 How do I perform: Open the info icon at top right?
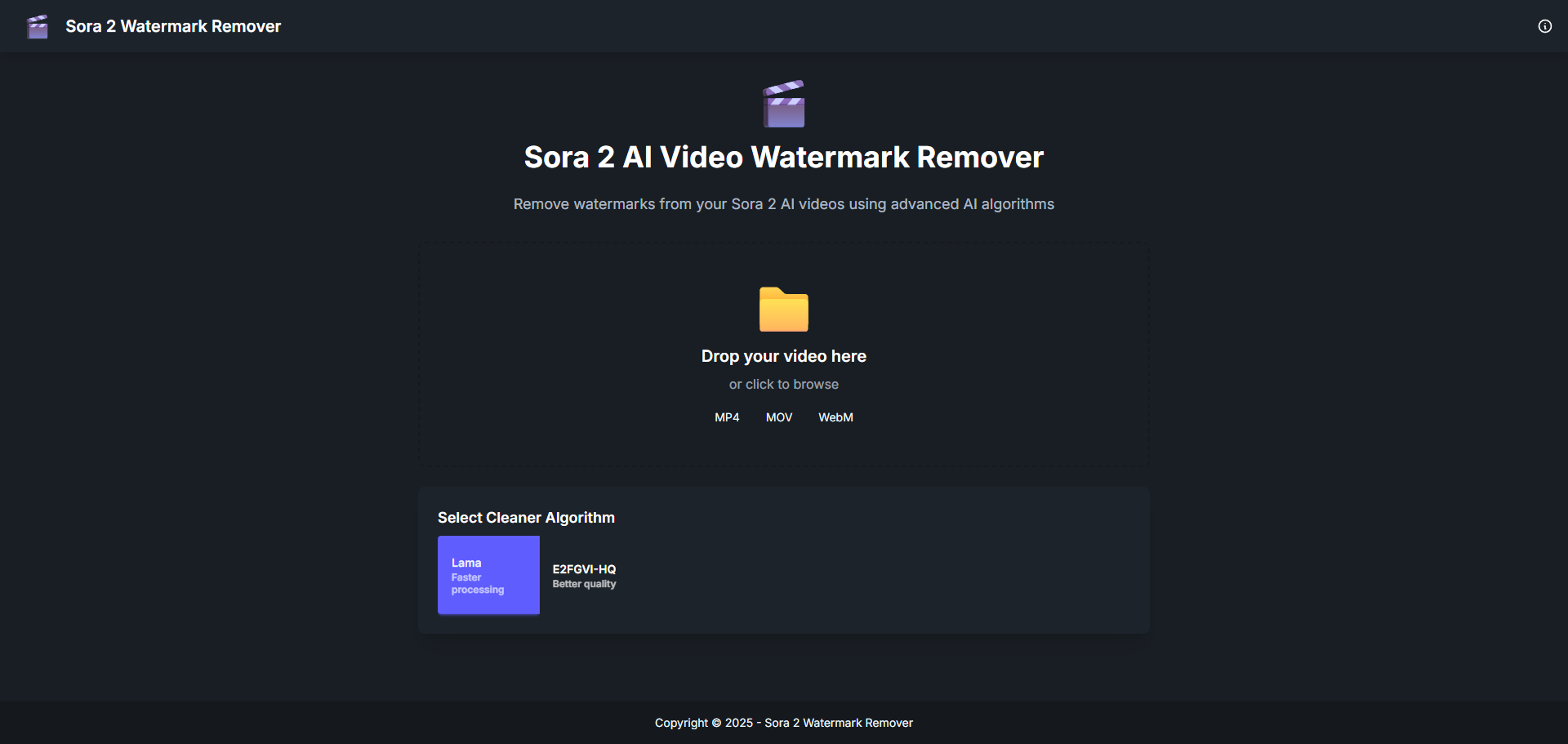[x=1544, y=26]
